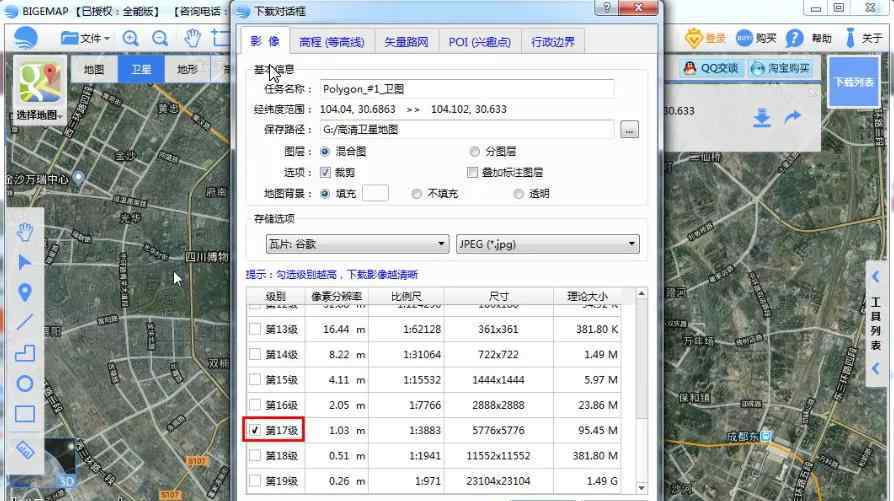The height and width of the screenshot is (501, 894).
Task: Open the 矢量路网 tab
Action: 406,42
